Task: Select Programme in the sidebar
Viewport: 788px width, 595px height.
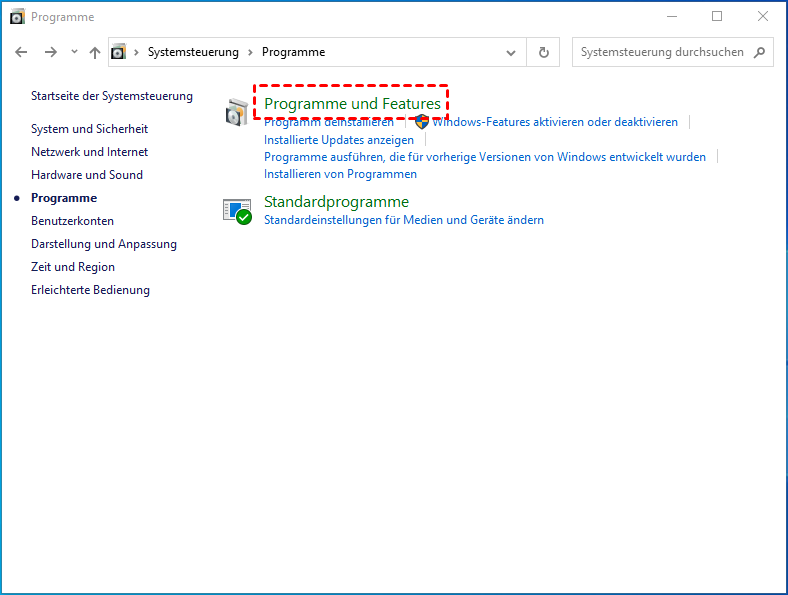Action: [x=64, y=198]
